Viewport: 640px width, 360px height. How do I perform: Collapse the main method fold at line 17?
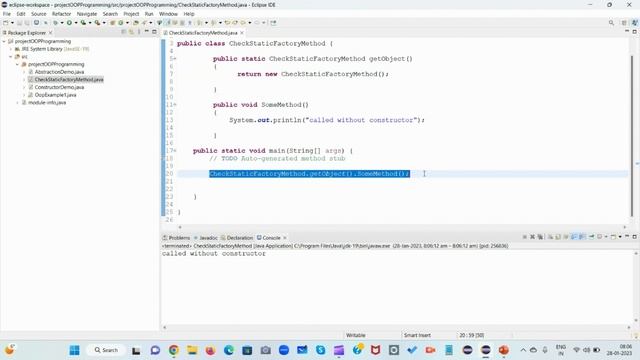pyautogui.click(x=175, y=151)
